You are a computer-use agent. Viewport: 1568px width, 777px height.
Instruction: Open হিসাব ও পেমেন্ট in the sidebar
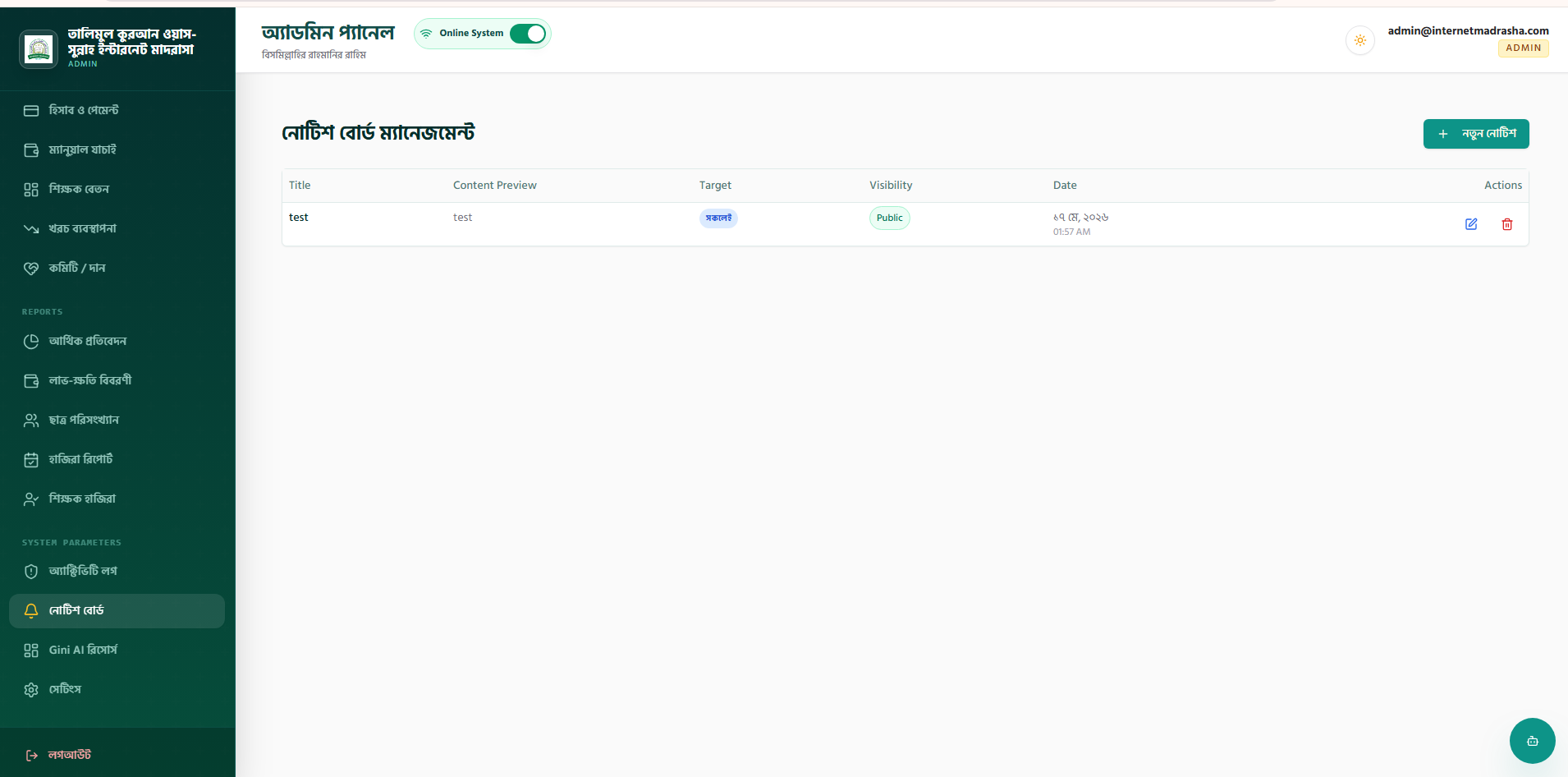click(x=117, y=110)
